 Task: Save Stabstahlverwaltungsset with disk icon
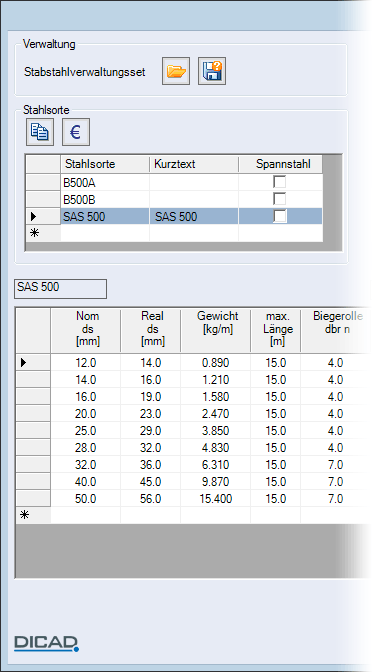(212, 71)
